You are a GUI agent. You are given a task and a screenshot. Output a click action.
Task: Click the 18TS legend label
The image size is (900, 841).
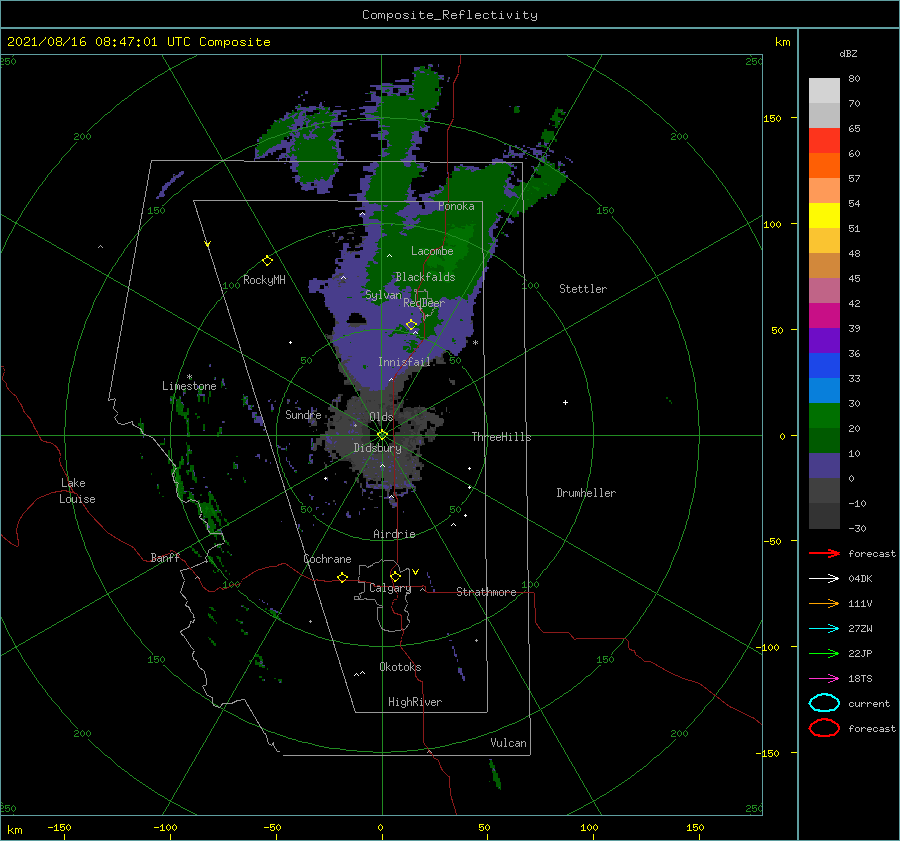[860, 679]
